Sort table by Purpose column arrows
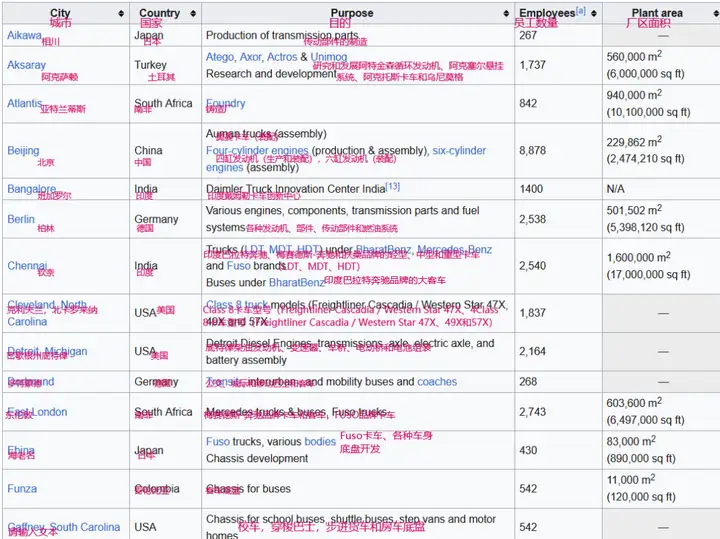720x539 pixels. click(506, 13)
